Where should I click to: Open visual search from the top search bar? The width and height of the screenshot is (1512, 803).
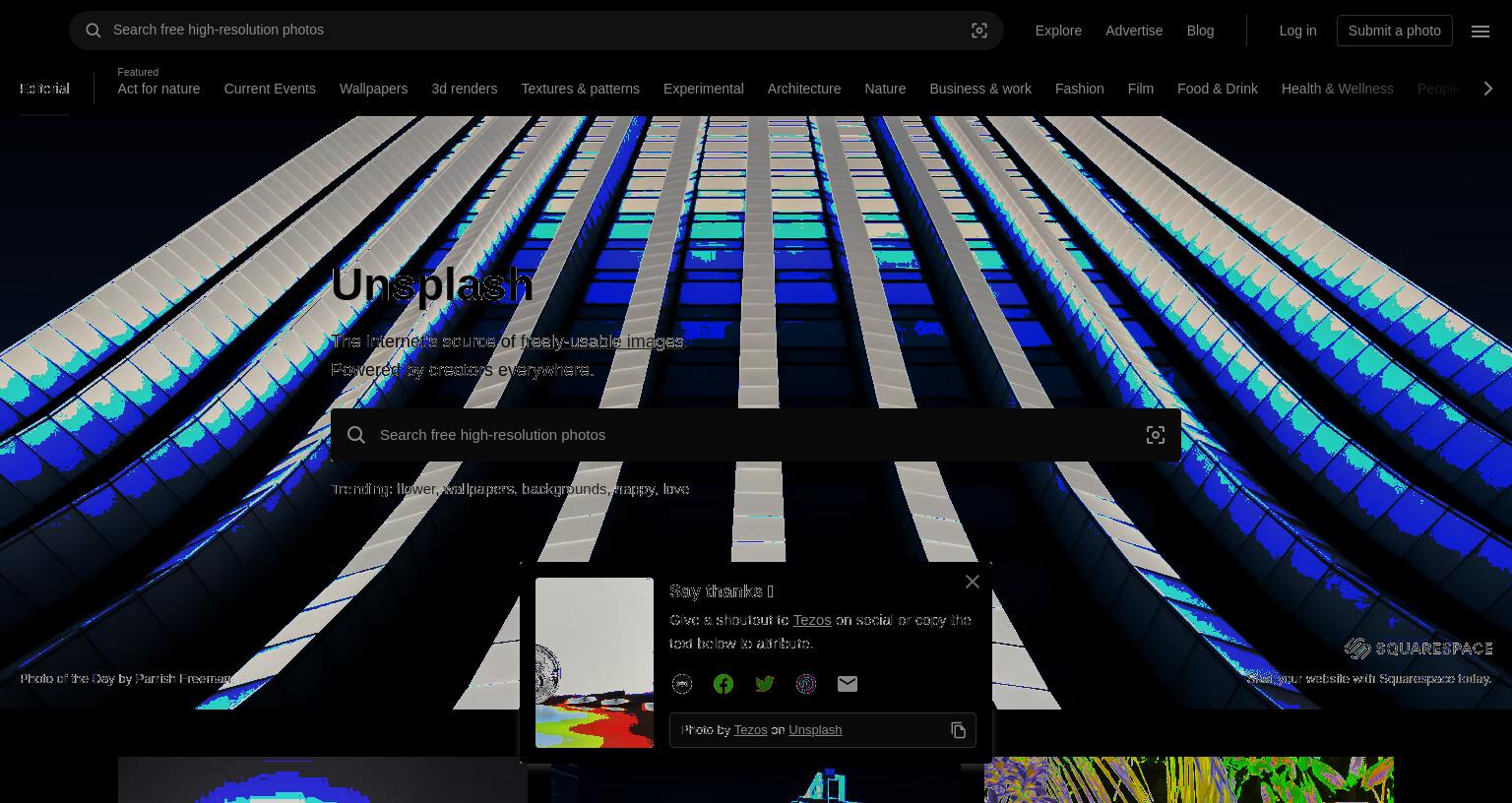[x=979, y=31]
